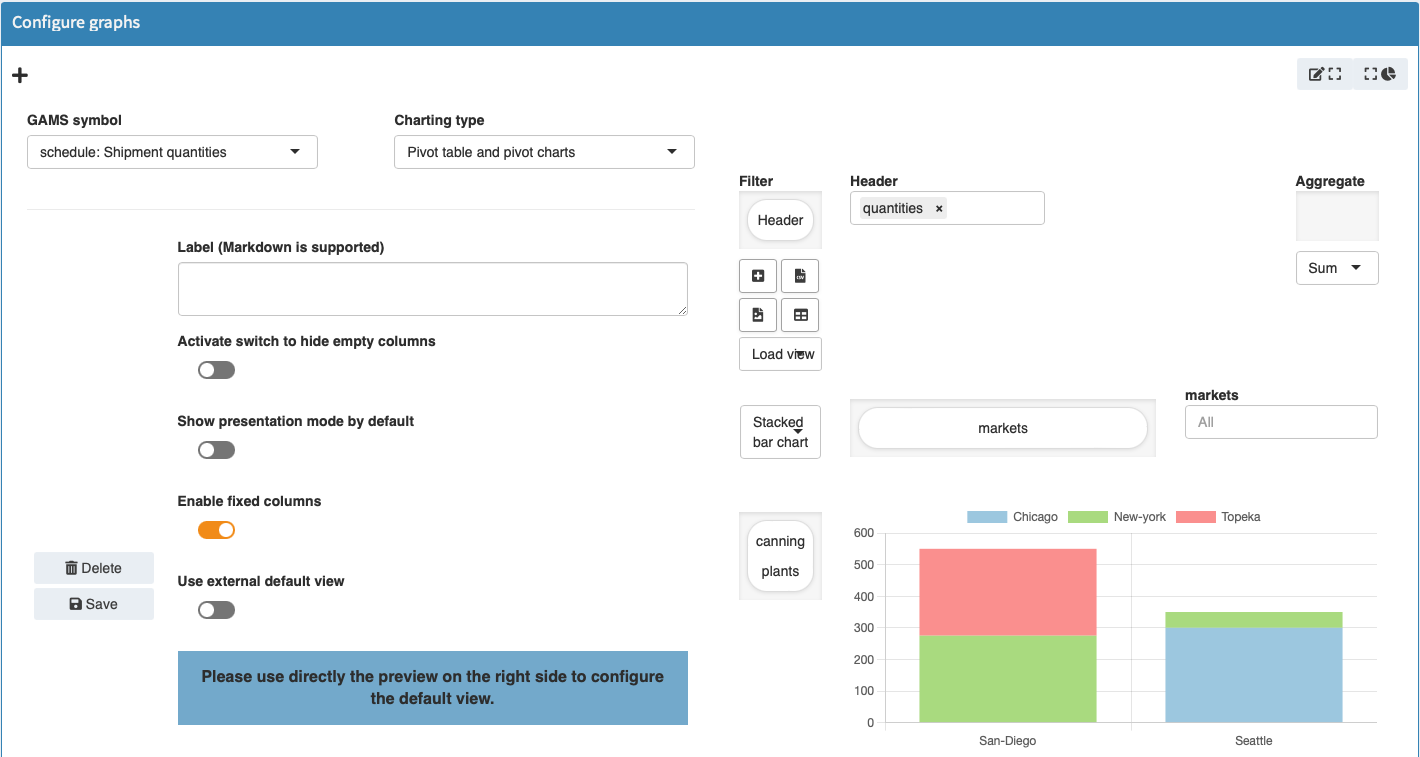The height and width of the screenshot is (757, 1420).
Task: Click the green New-york bar segment for Seattle
Action: point(1254,620)
